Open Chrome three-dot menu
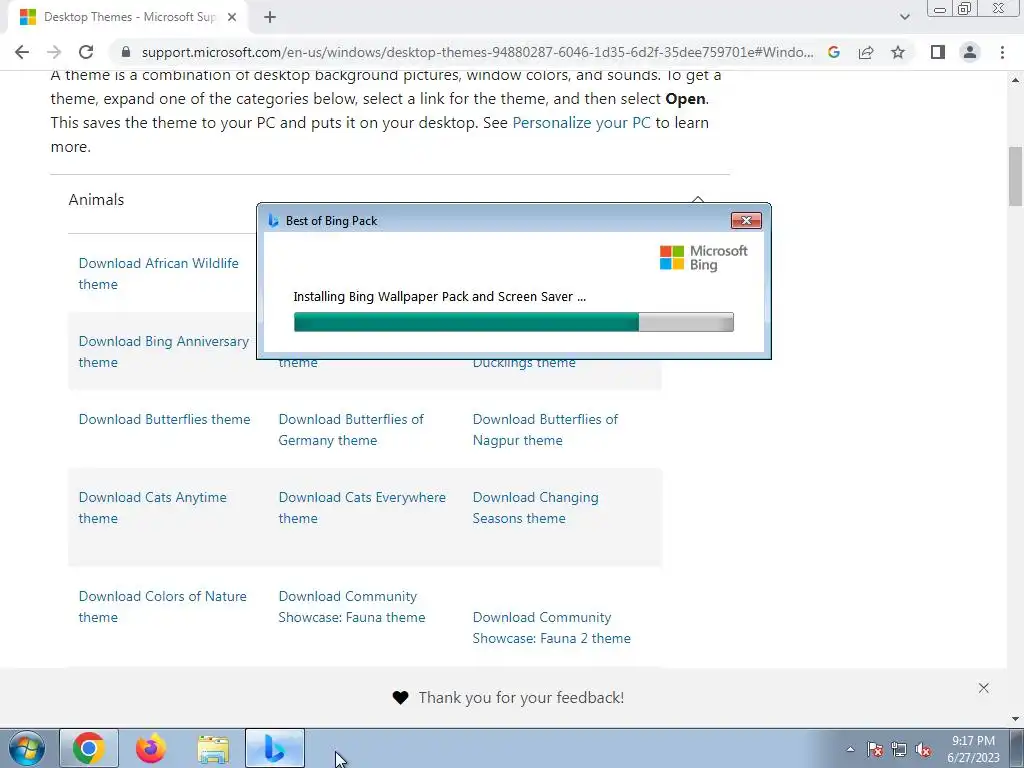Screen dimensions: 1024x768 click(x=1002, y=52)
